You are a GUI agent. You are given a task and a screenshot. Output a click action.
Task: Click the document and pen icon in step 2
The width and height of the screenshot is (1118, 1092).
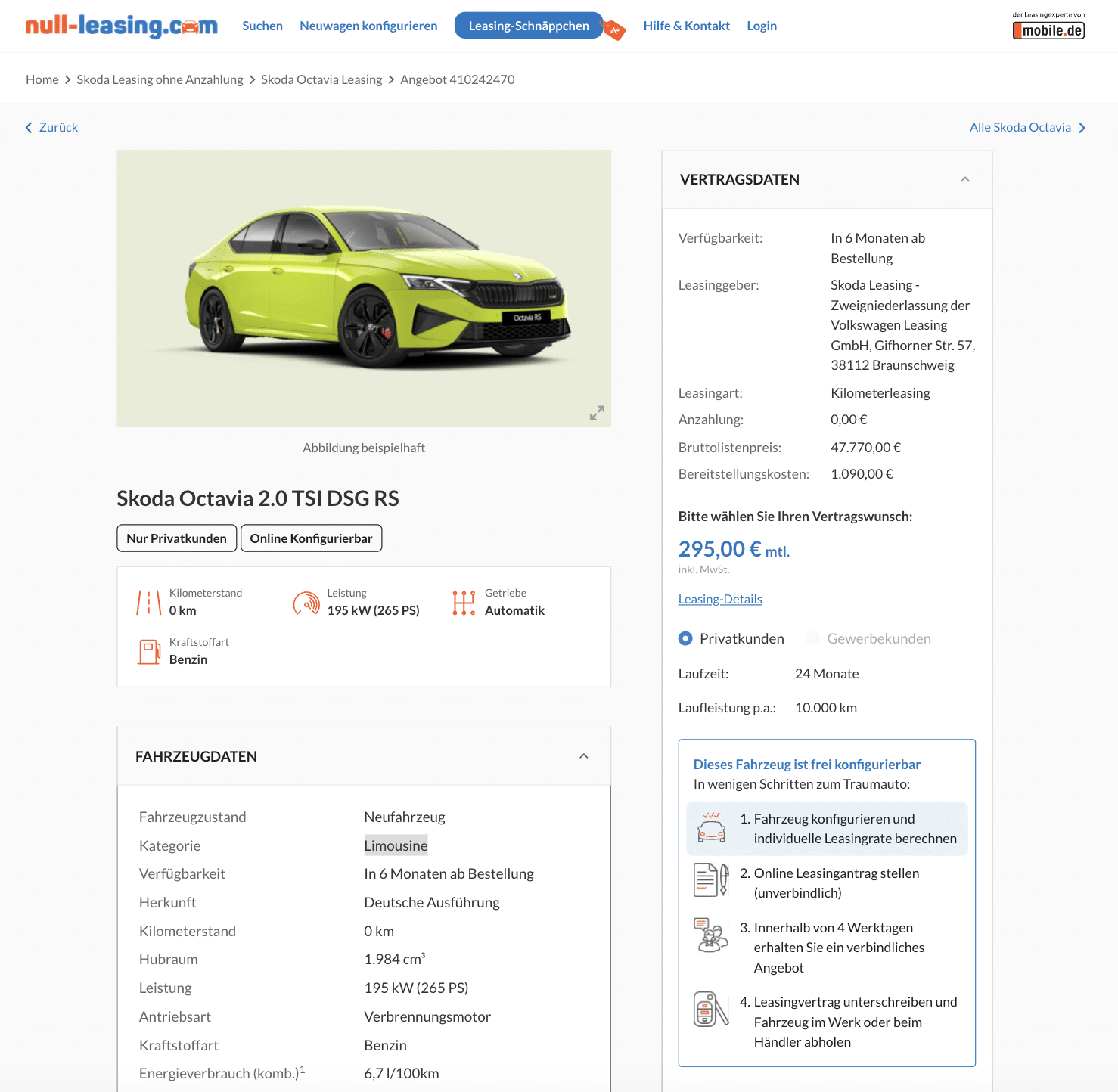pos(711,880)
